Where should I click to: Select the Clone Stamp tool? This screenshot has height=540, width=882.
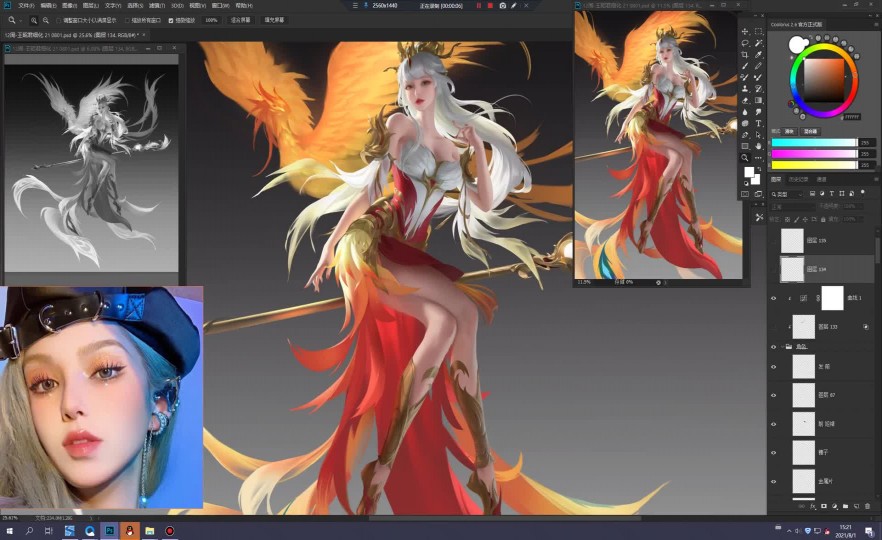click(745, 89)
